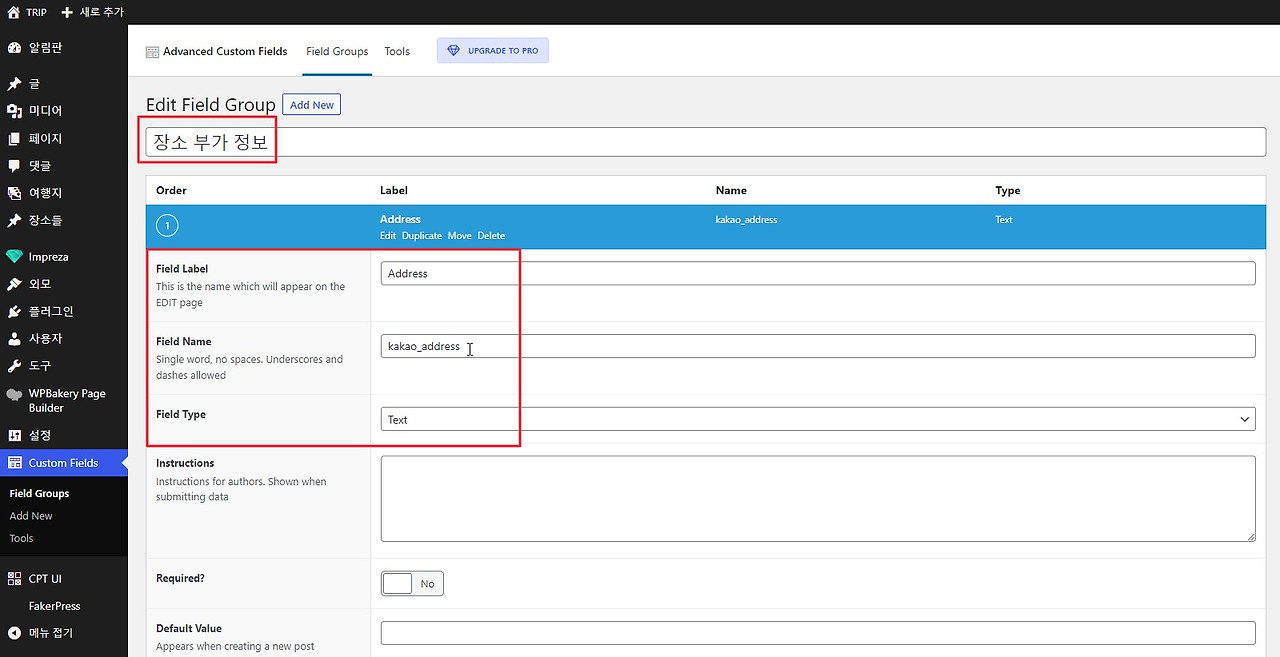Click the order number 1 circle handle
This screenshot has height=657, width=1280.
[x=168, y=227]
